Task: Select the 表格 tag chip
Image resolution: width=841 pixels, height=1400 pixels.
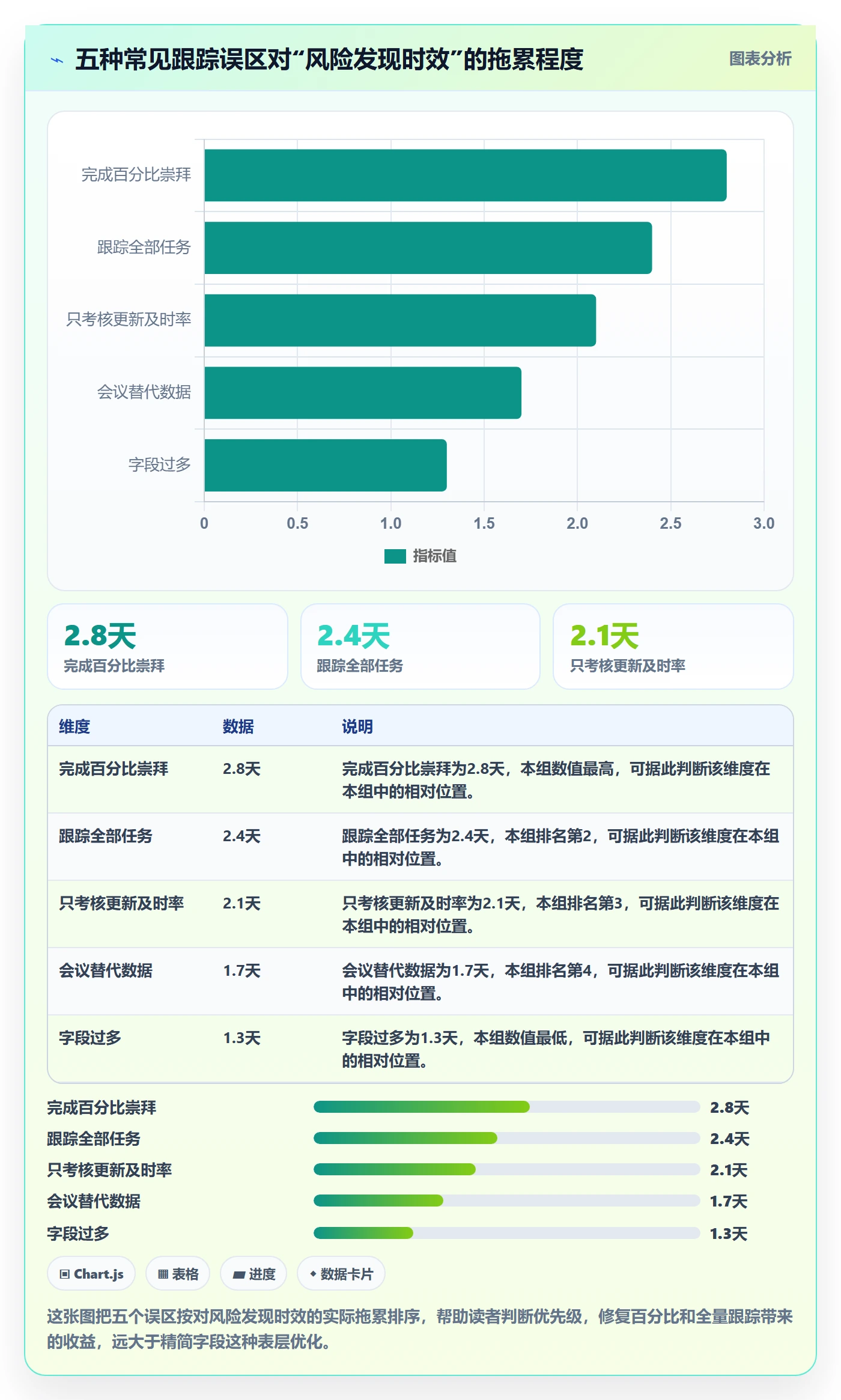Action: [178, 1274]
